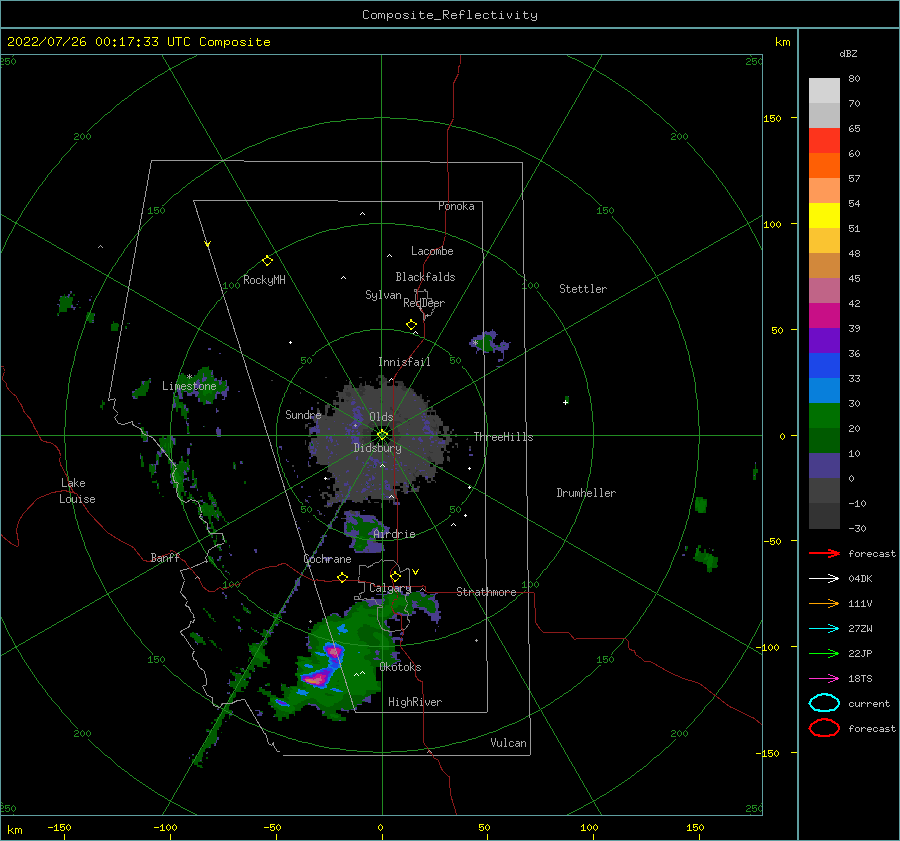This screenshot has height=841, width=900.
Task: Click the yellow radar-site diamond near Olds
Action: click(x=382, y=435)
